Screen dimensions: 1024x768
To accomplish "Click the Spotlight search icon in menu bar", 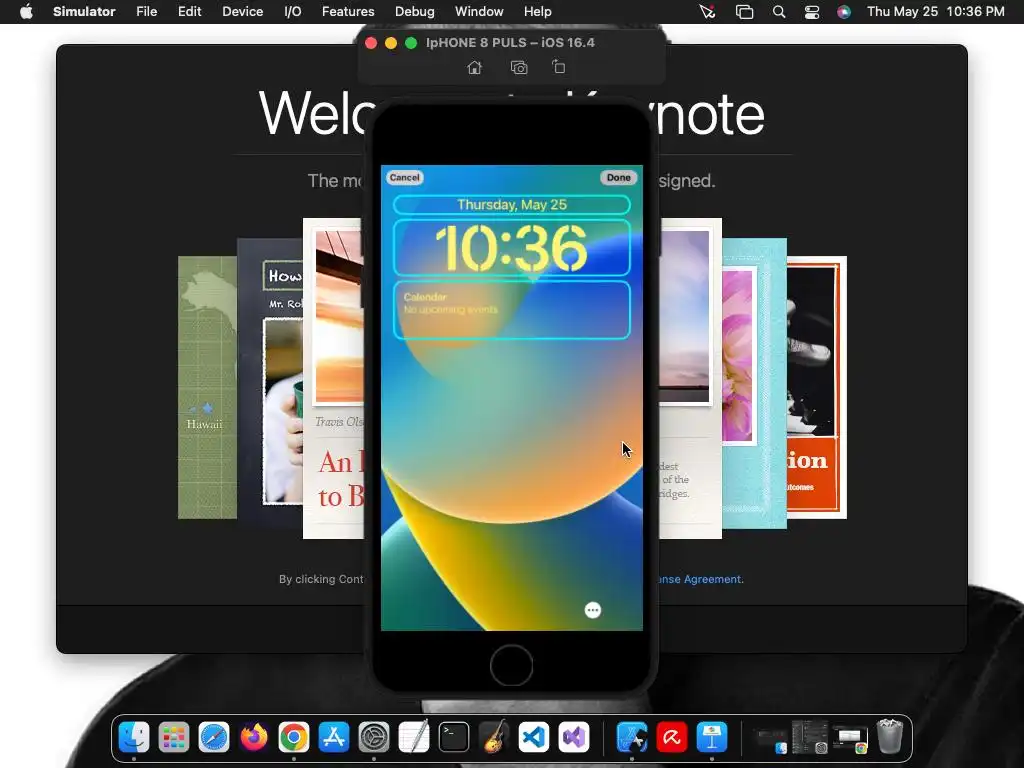I will click(778, 12).
